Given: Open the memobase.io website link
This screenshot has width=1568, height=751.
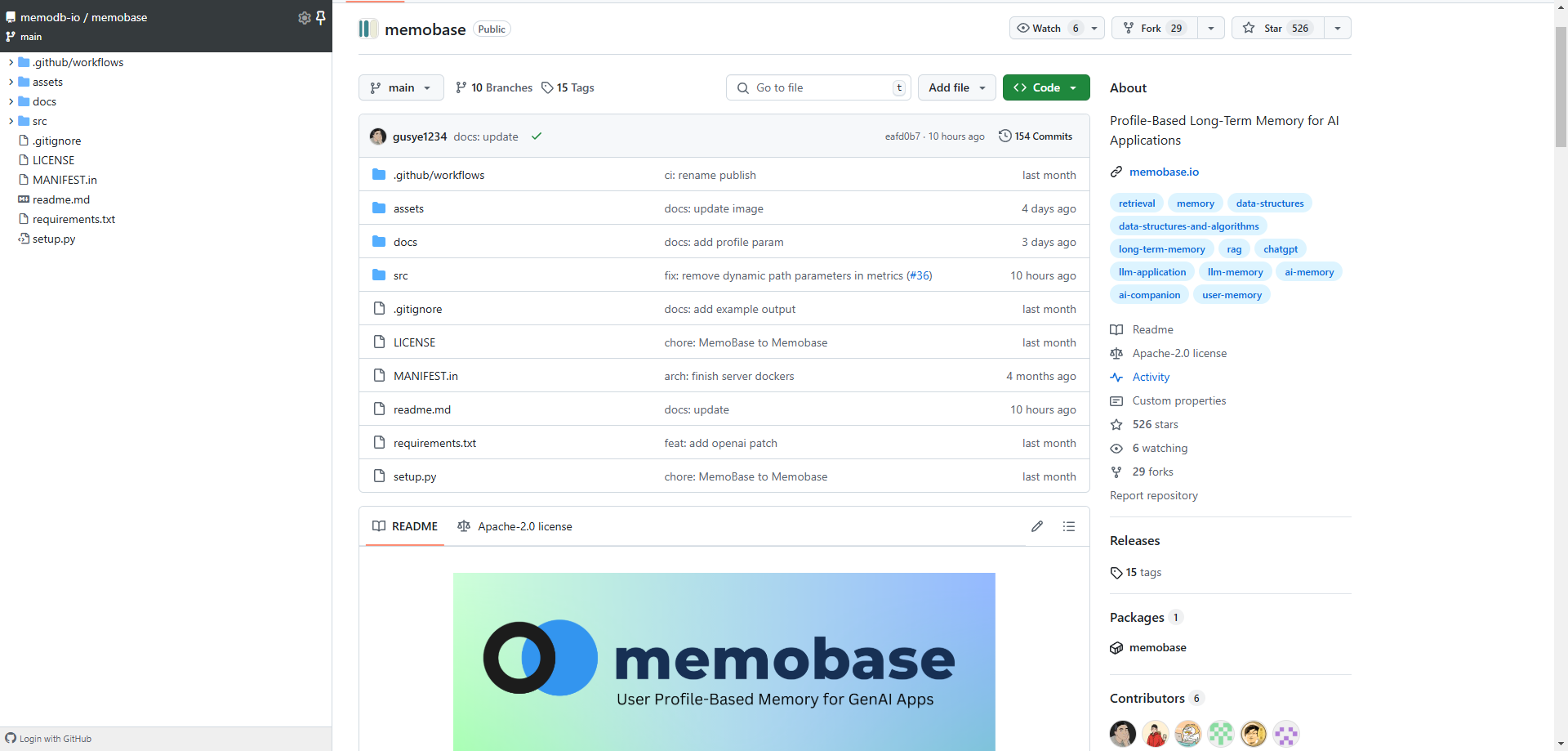Looking at the screenshot, I should click(1164, 172).
